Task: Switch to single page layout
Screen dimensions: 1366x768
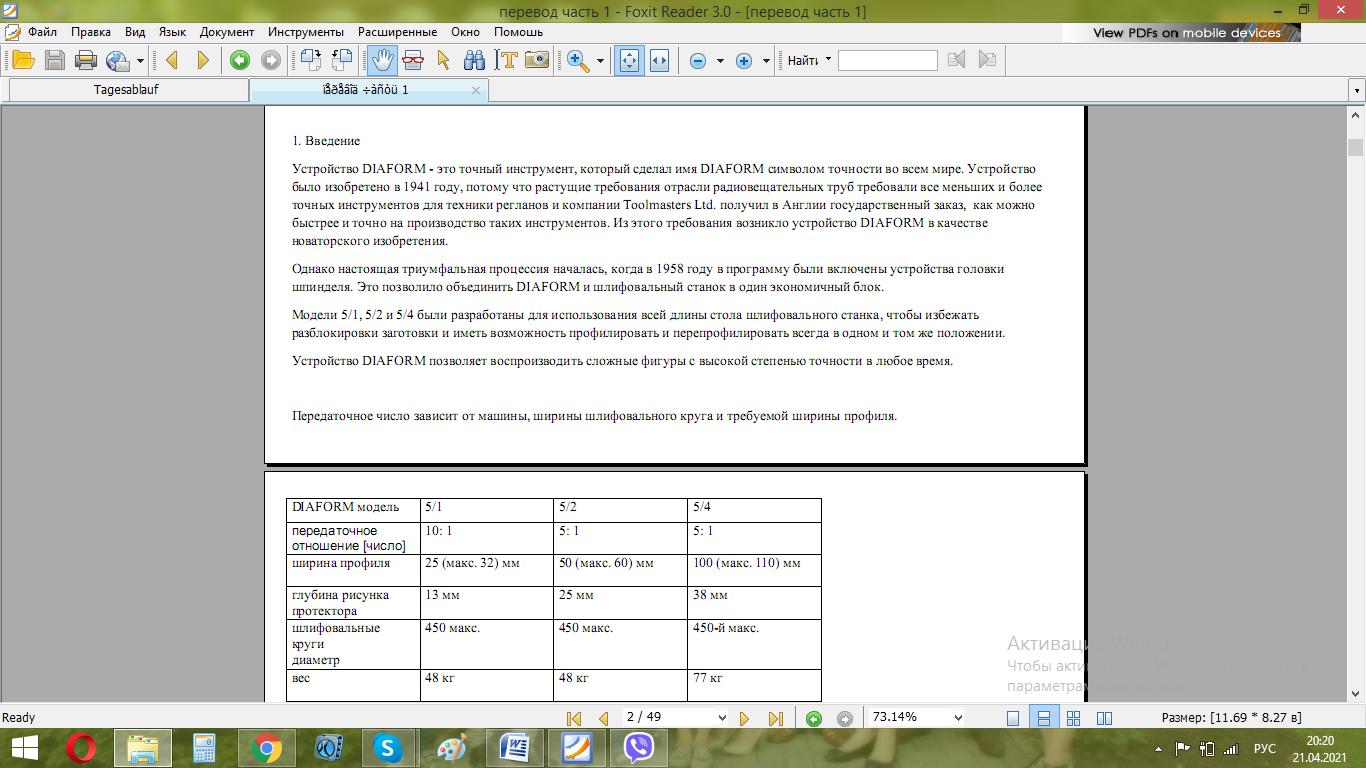Action: coord(1013,718)
